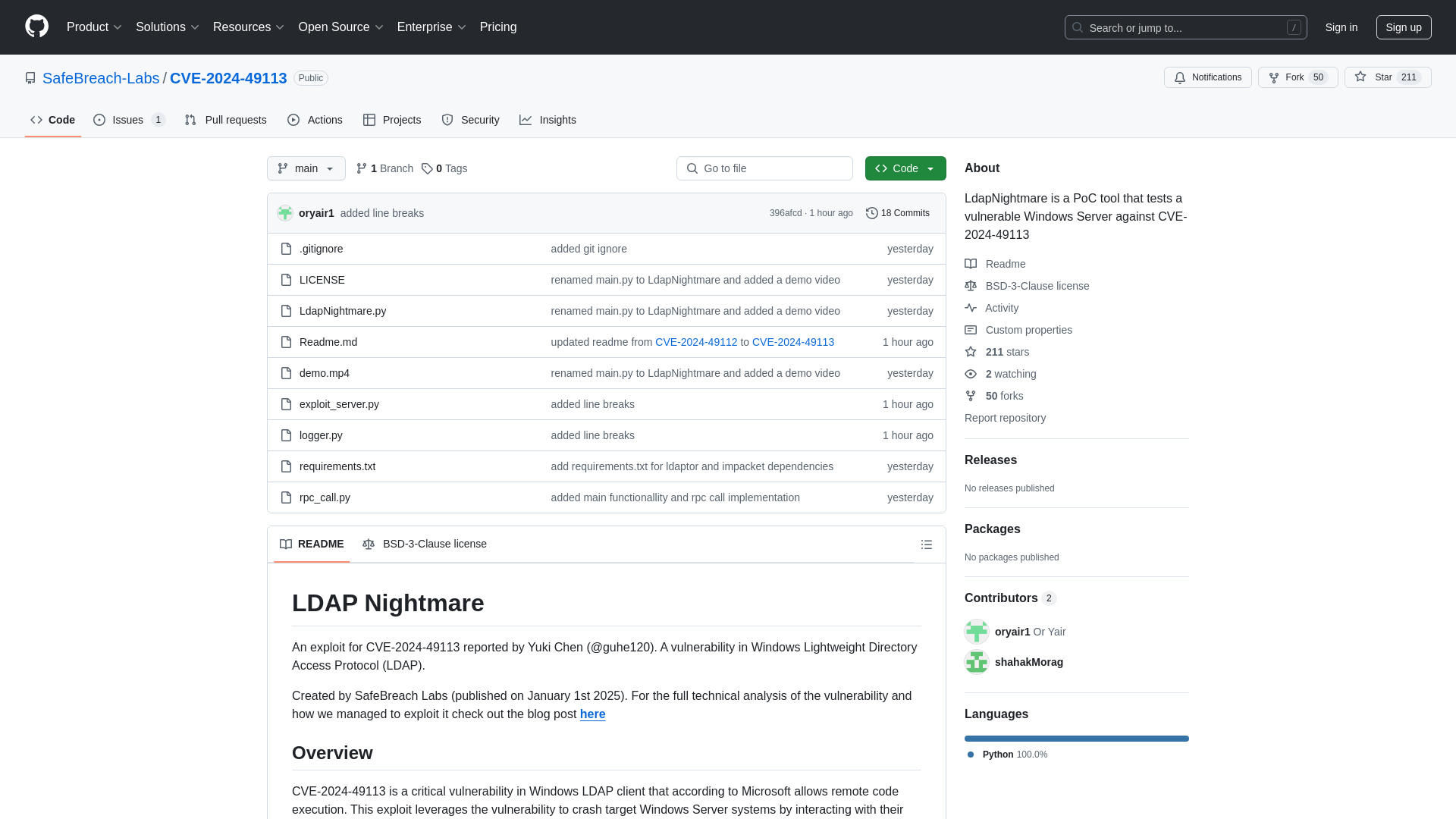
Task: Click Report repository link
Action: pyautogui.click(x=1005, y=418)
